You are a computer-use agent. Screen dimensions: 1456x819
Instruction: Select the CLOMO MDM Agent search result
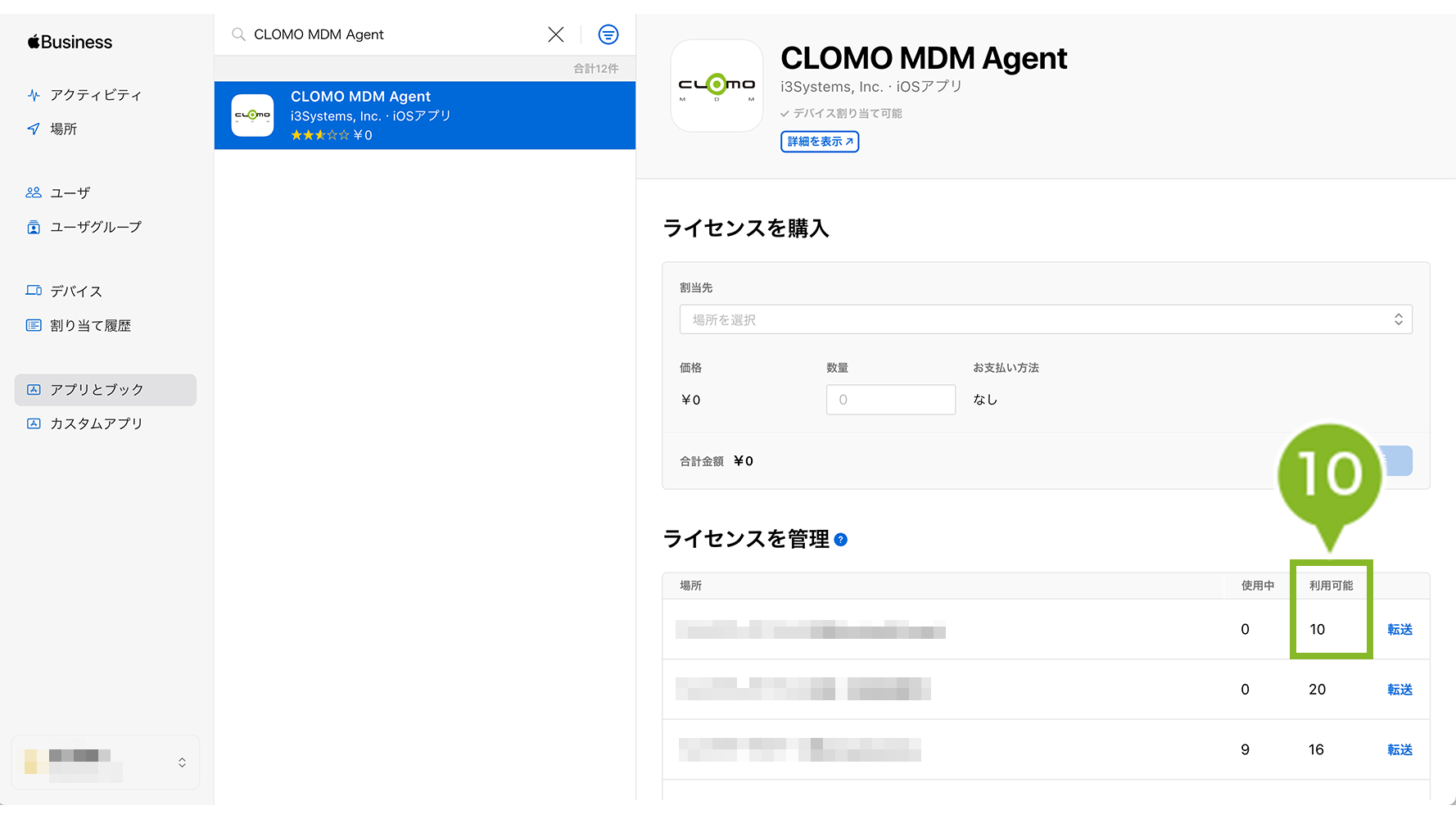click(424, 115)
